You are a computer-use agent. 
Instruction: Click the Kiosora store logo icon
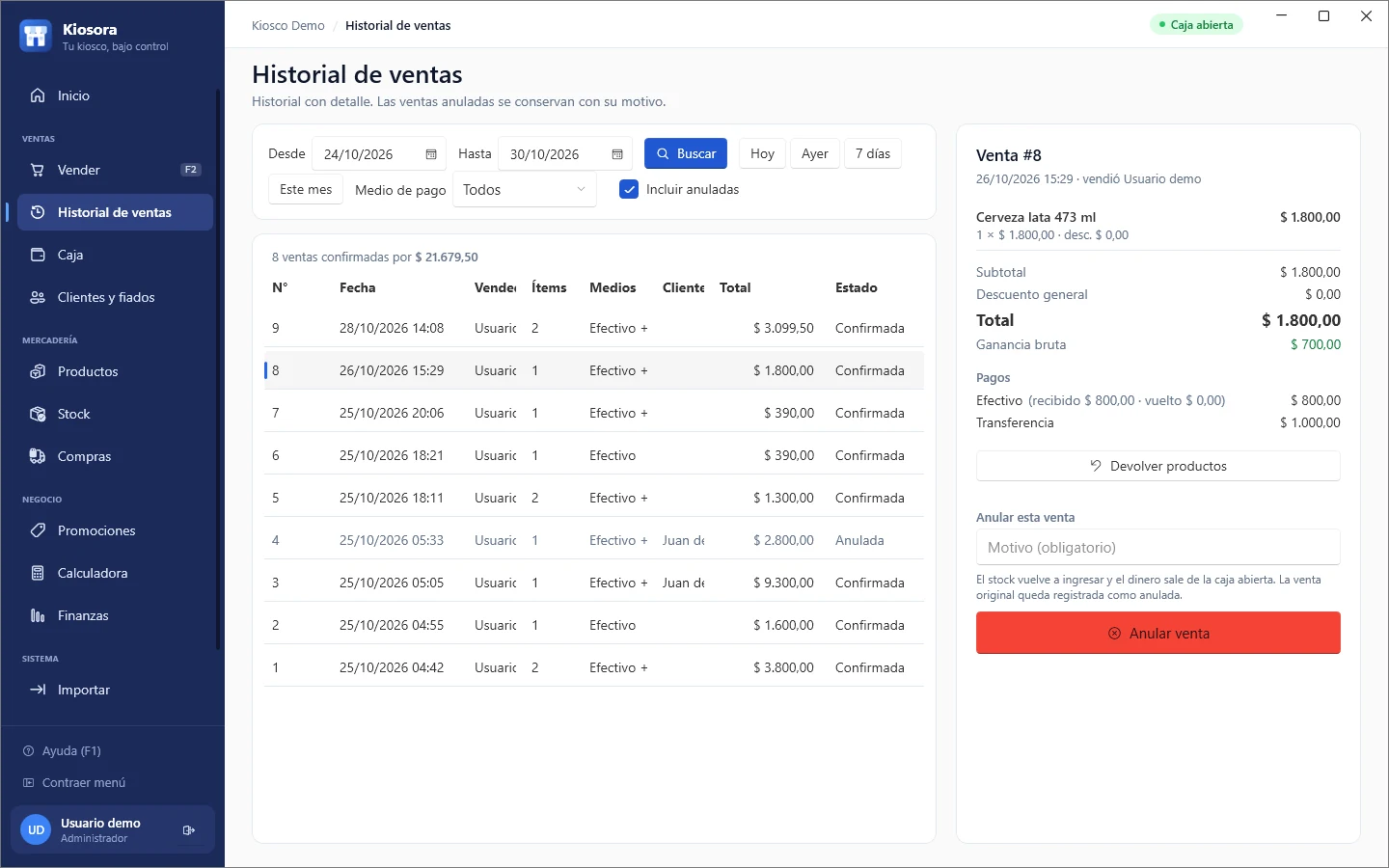[x=36, y=36]
